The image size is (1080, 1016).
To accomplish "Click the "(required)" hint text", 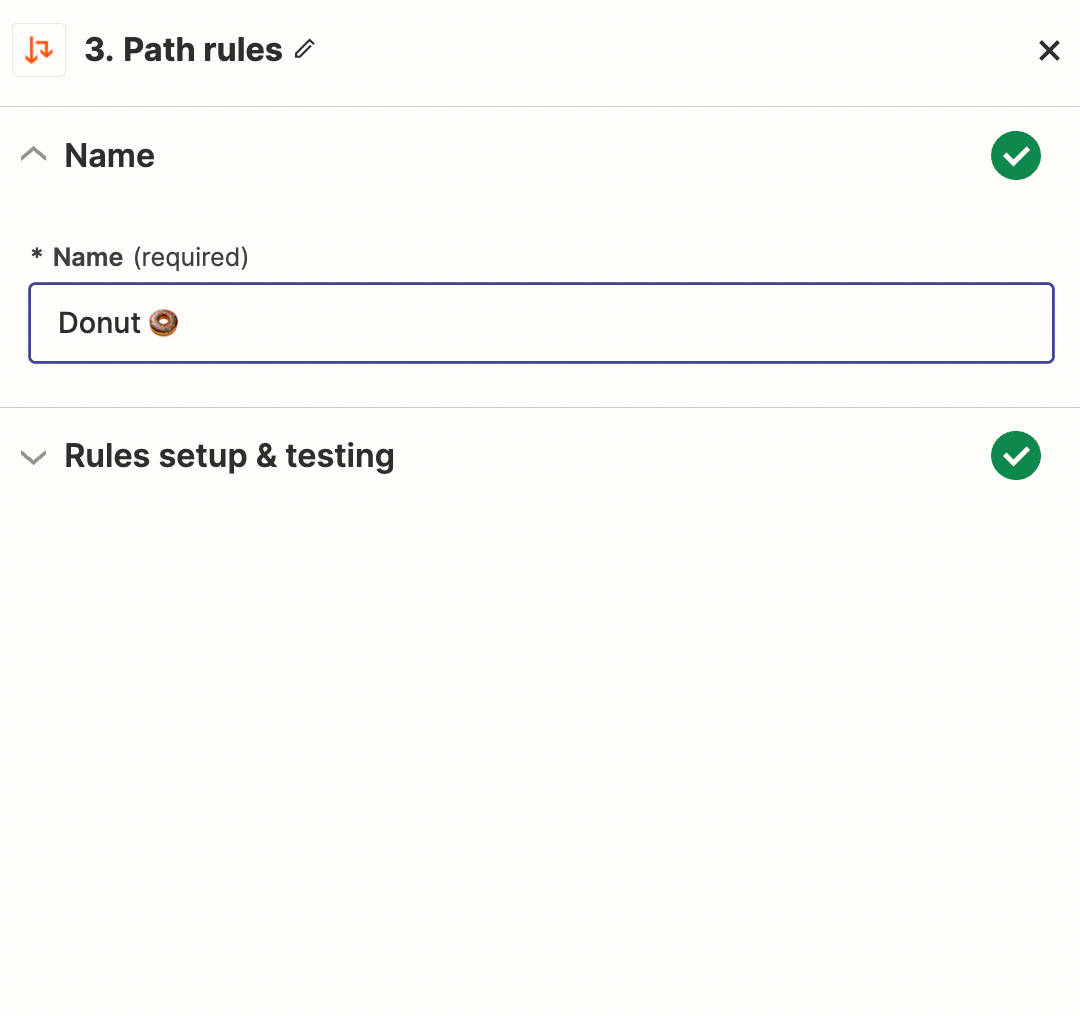I will (x=190, y=257).
